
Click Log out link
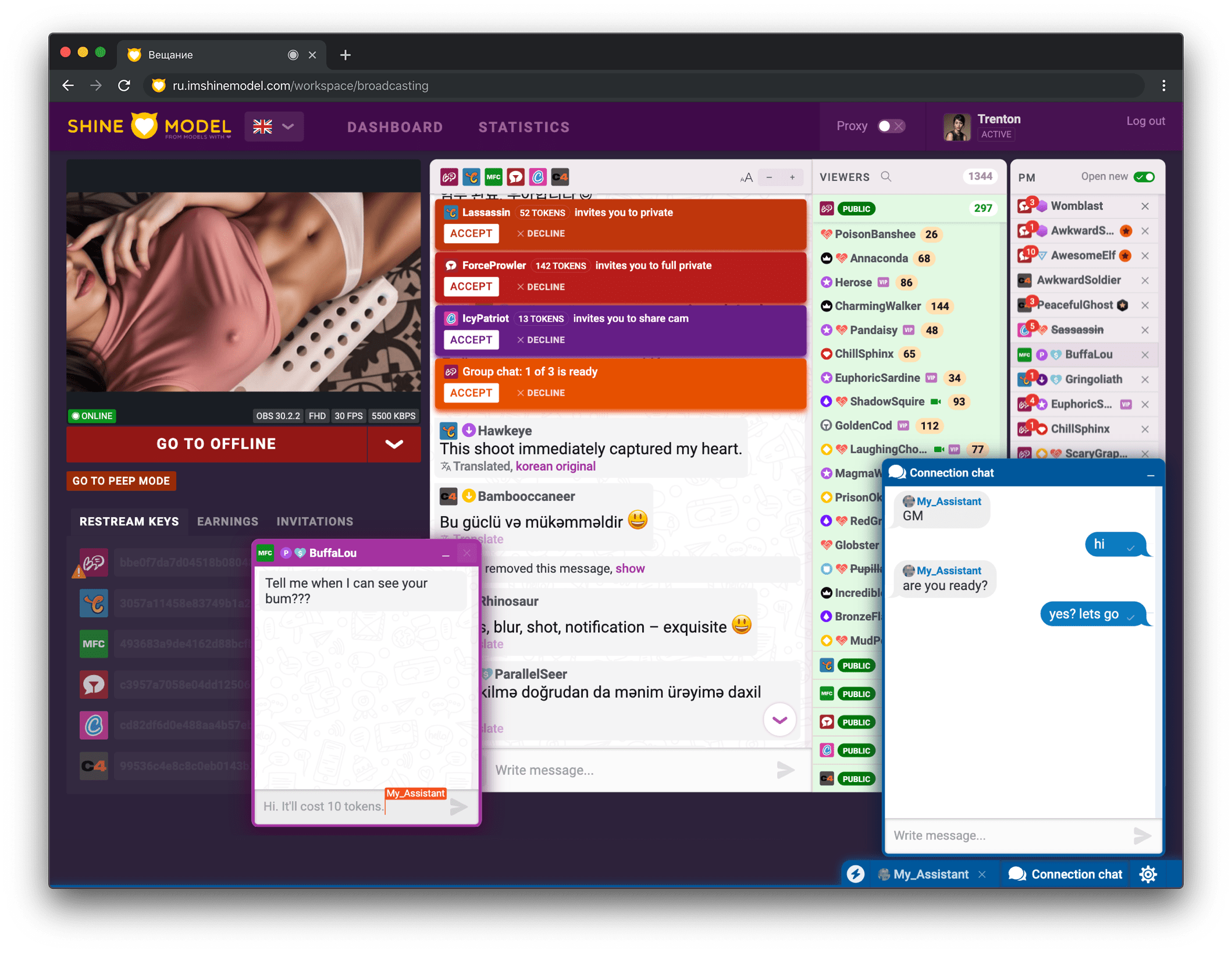(x=1145, y=121)
